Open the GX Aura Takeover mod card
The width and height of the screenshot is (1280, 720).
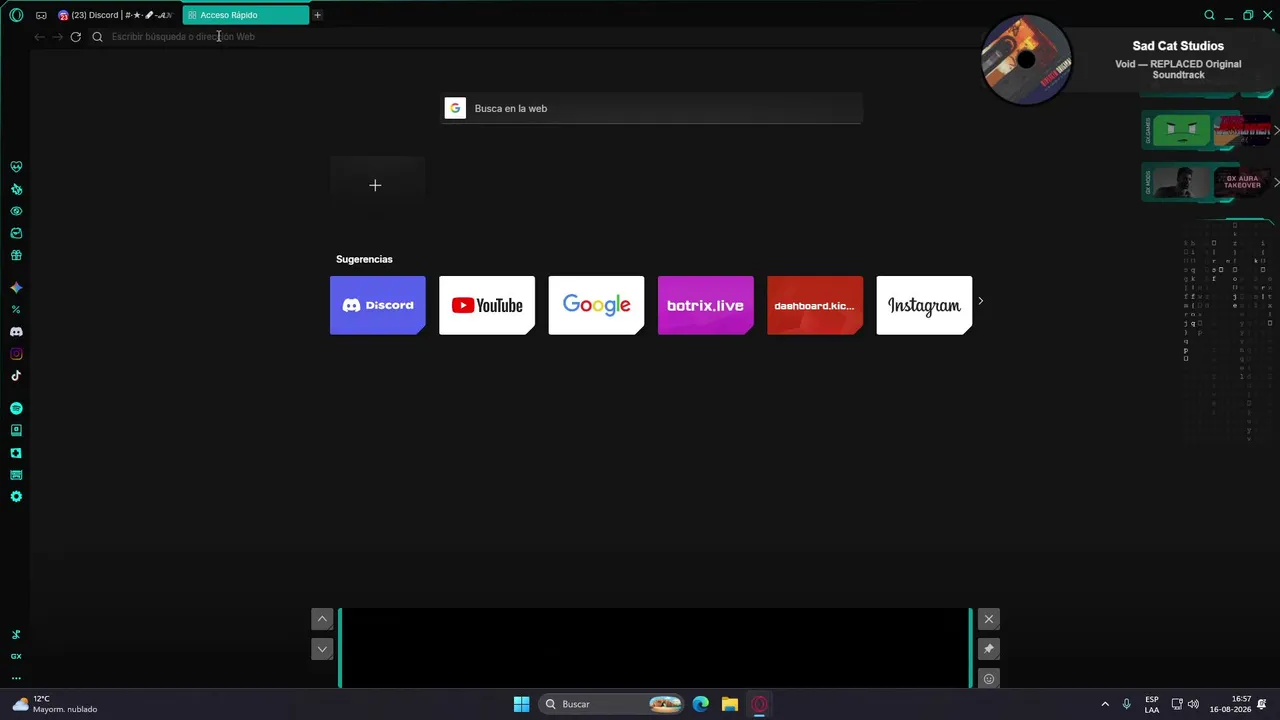click(x=1241, y=182)
